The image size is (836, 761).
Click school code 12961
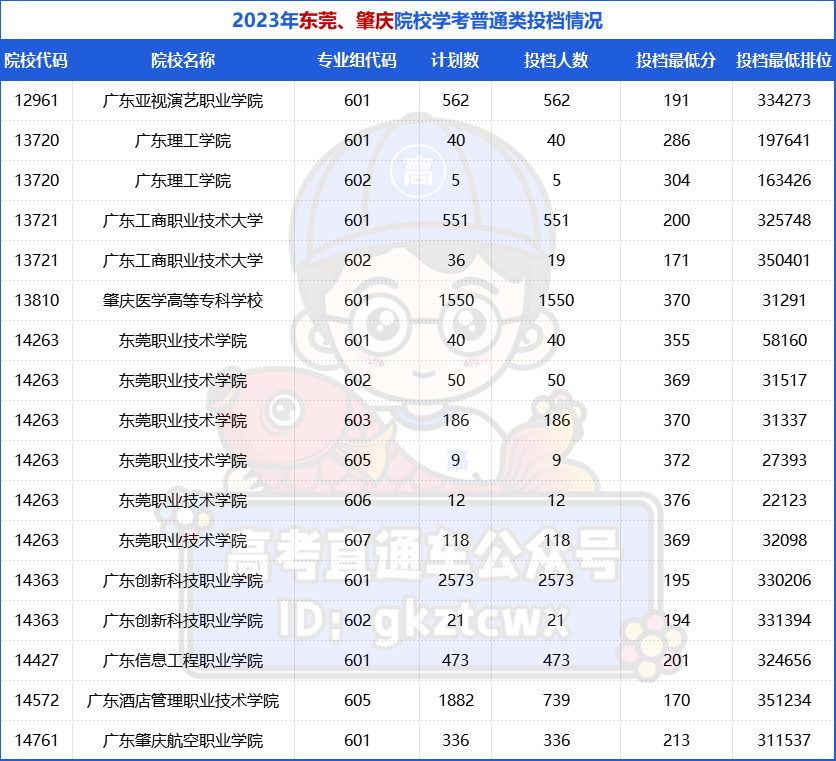pos(36,100)
